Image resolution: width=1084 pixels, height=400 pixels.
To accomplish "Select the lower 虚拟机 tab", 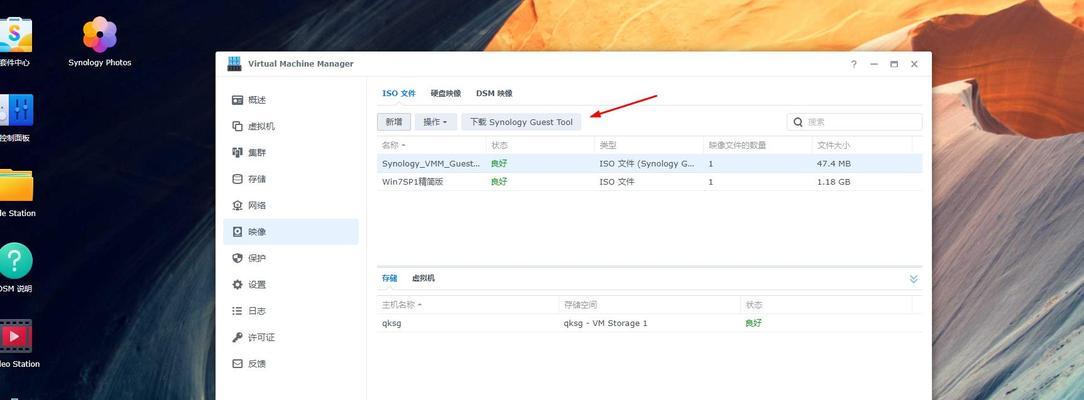I will click(x=423, y=278).
